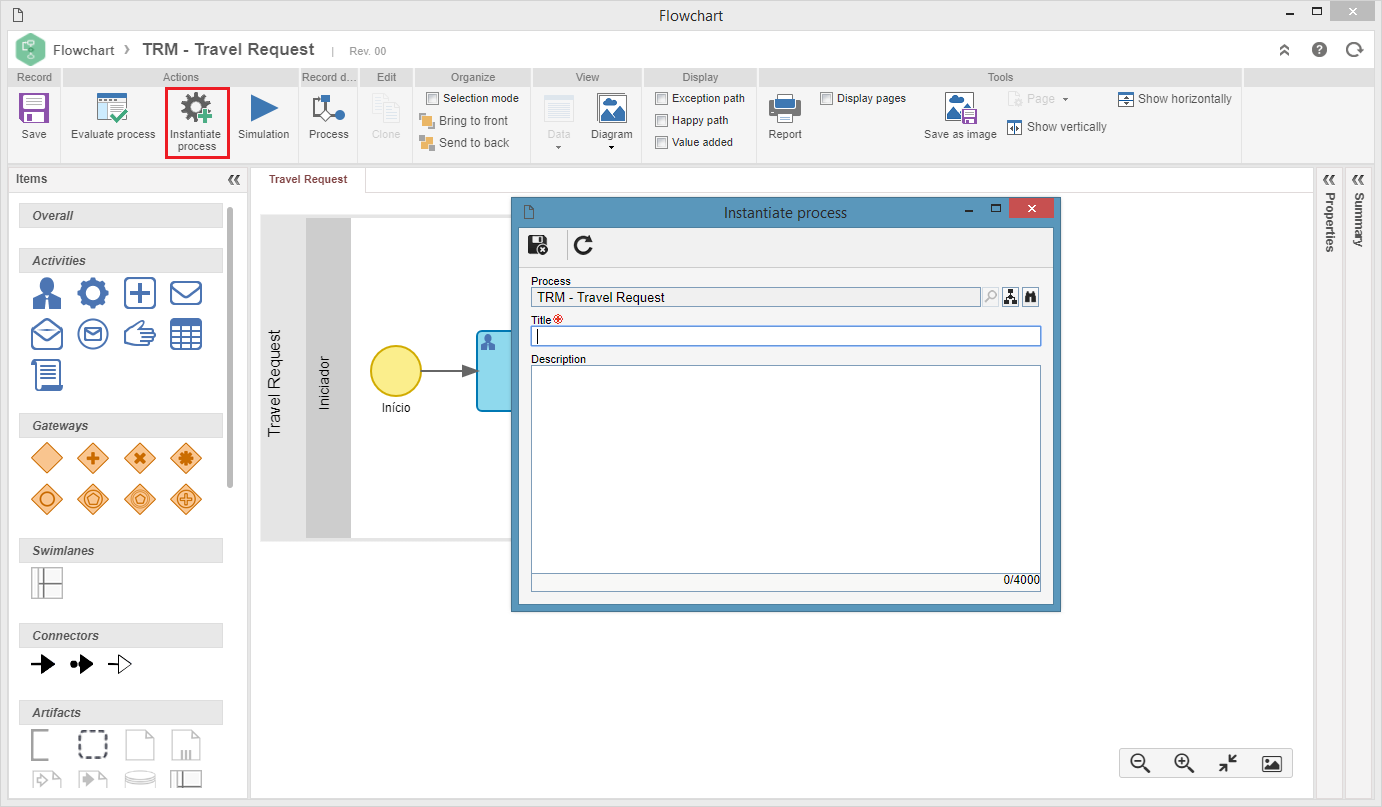Image resolution: width=1382 pixels, height=807 pixels.
Task: Open Evaluate process tool
Action: (113, 109)
